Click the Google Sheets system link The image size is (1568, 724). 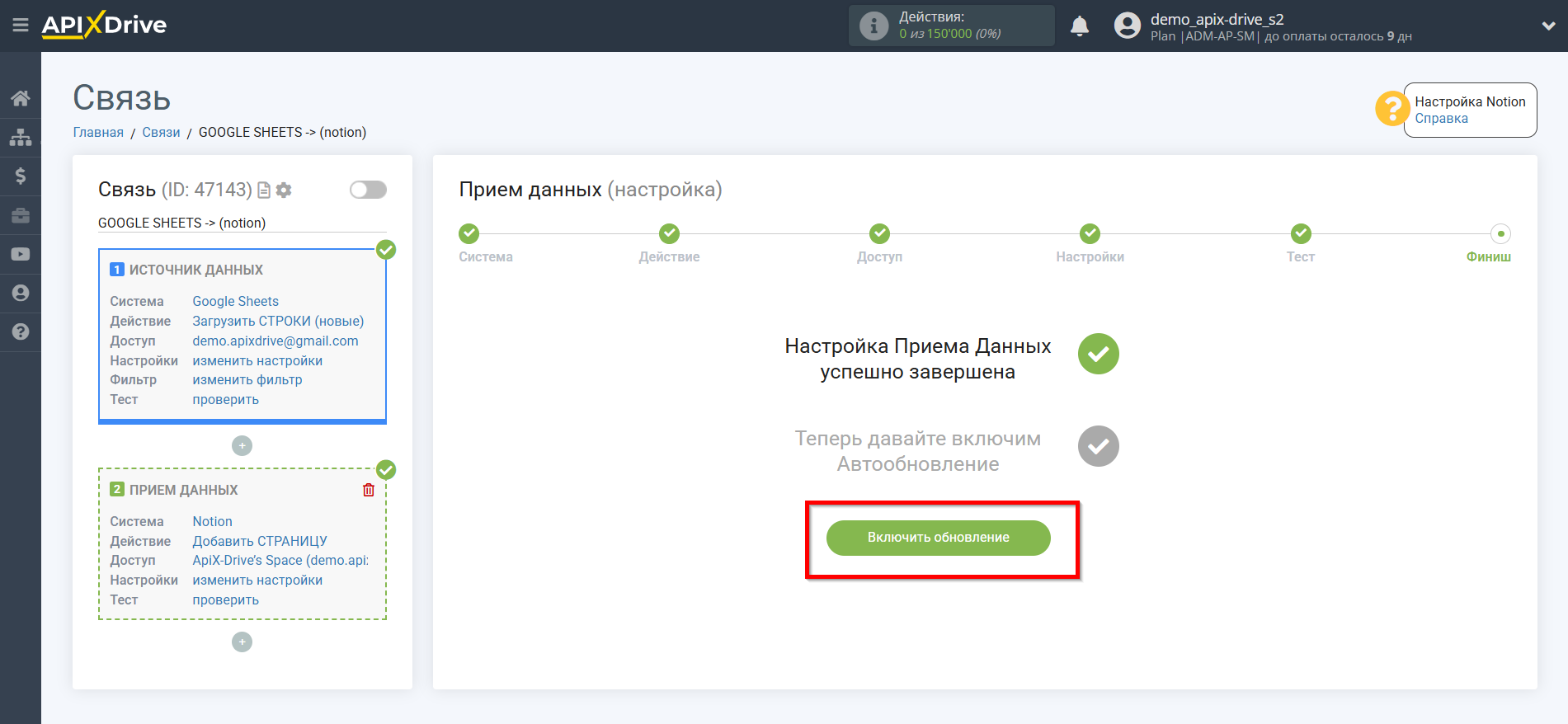[x=235, y=301]
